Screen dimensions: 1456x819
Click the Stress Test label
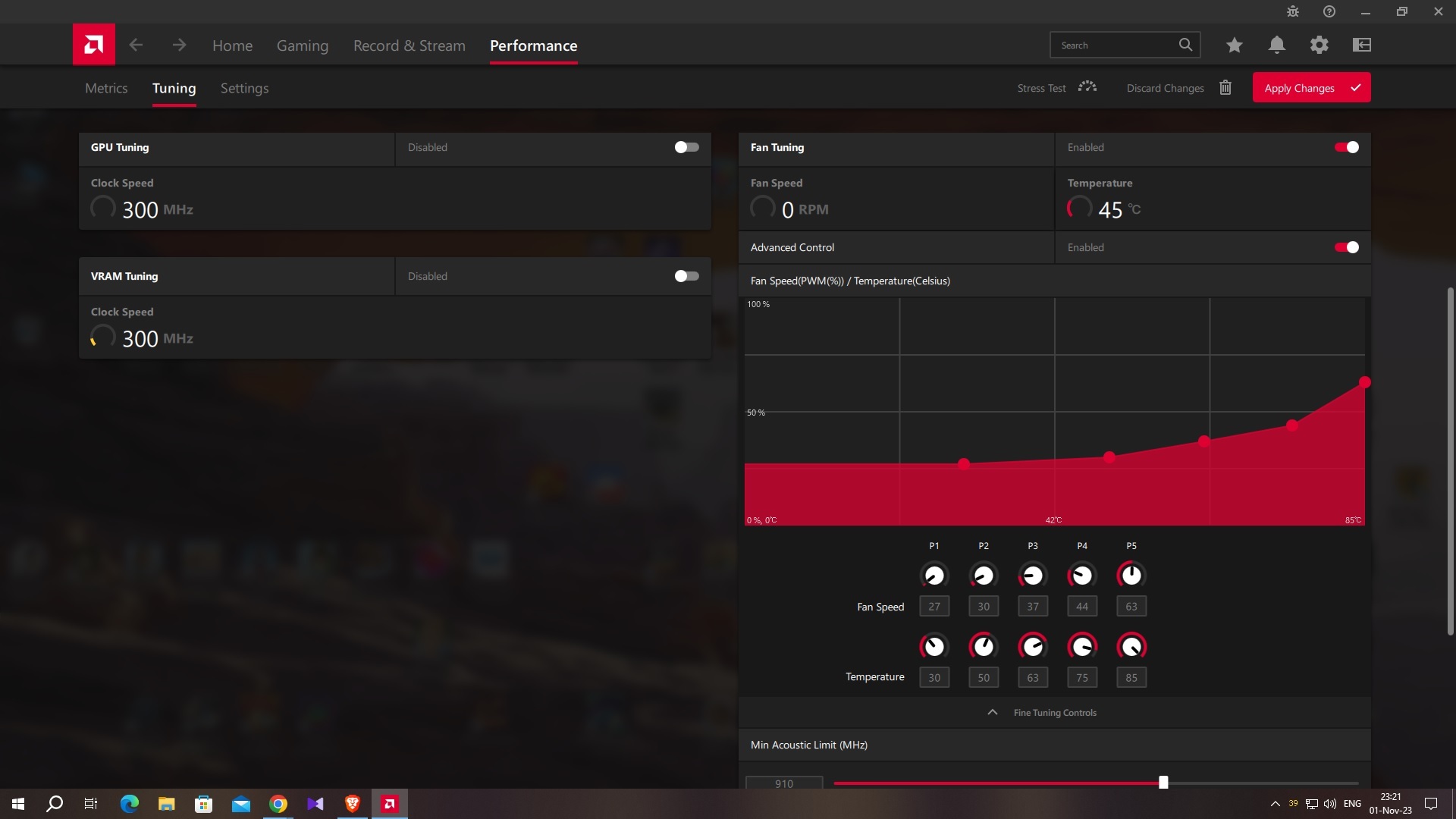(1041, 88)
